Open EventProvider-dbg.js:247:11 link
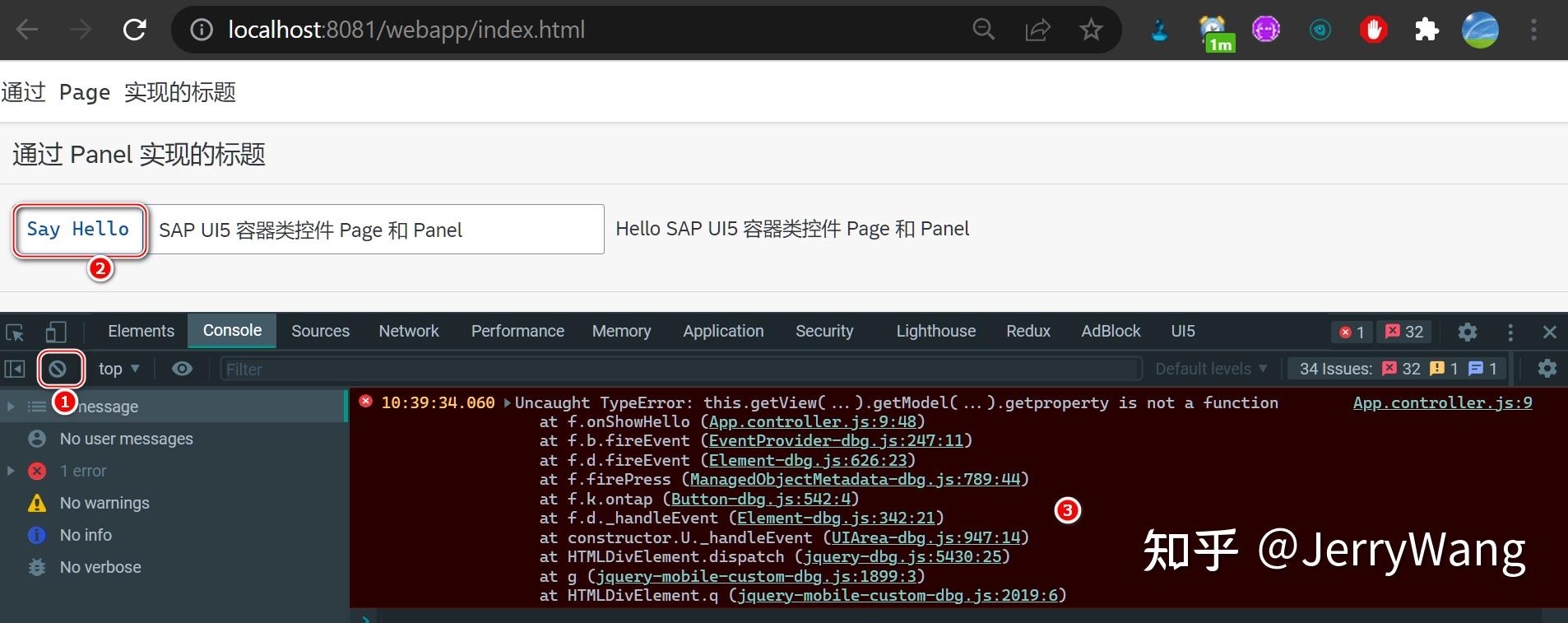The width and height of the screenshot is (1568, 623). pyautogui.click(x=836, y=440)
